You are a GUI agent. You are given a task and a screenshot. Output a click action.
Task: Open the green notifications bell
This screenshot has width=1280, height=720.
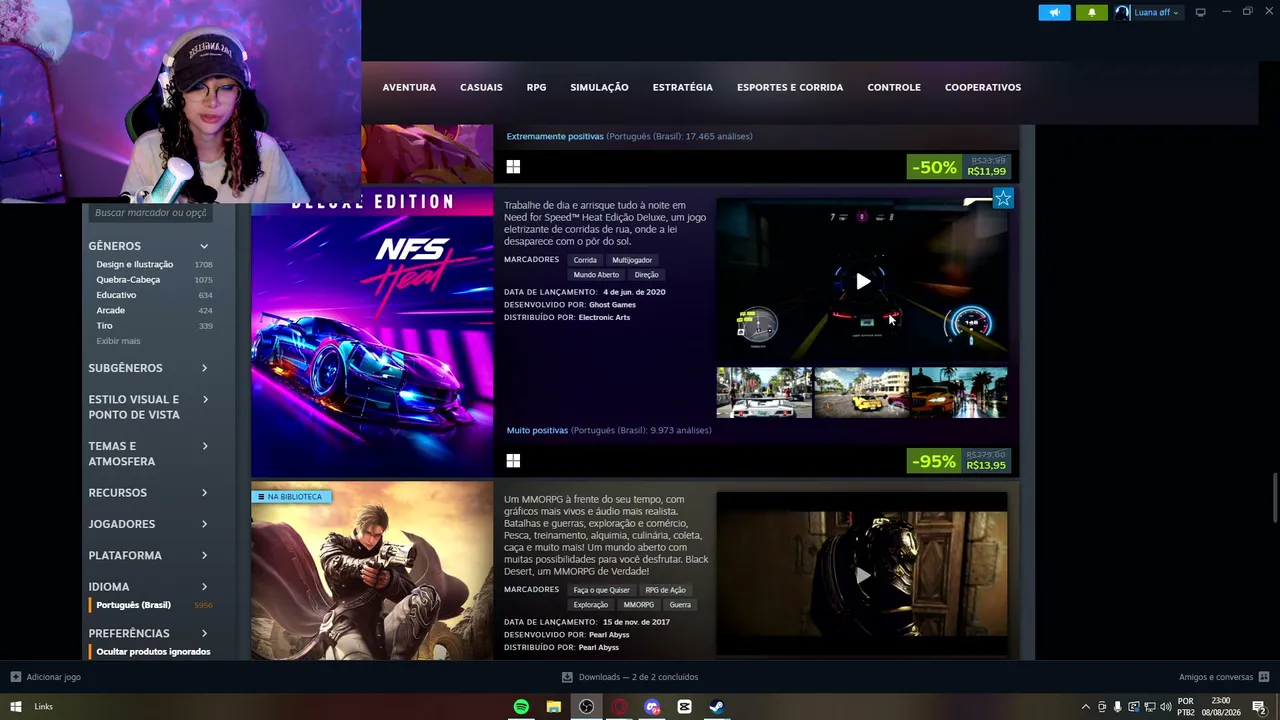[x=1091, y=12]
